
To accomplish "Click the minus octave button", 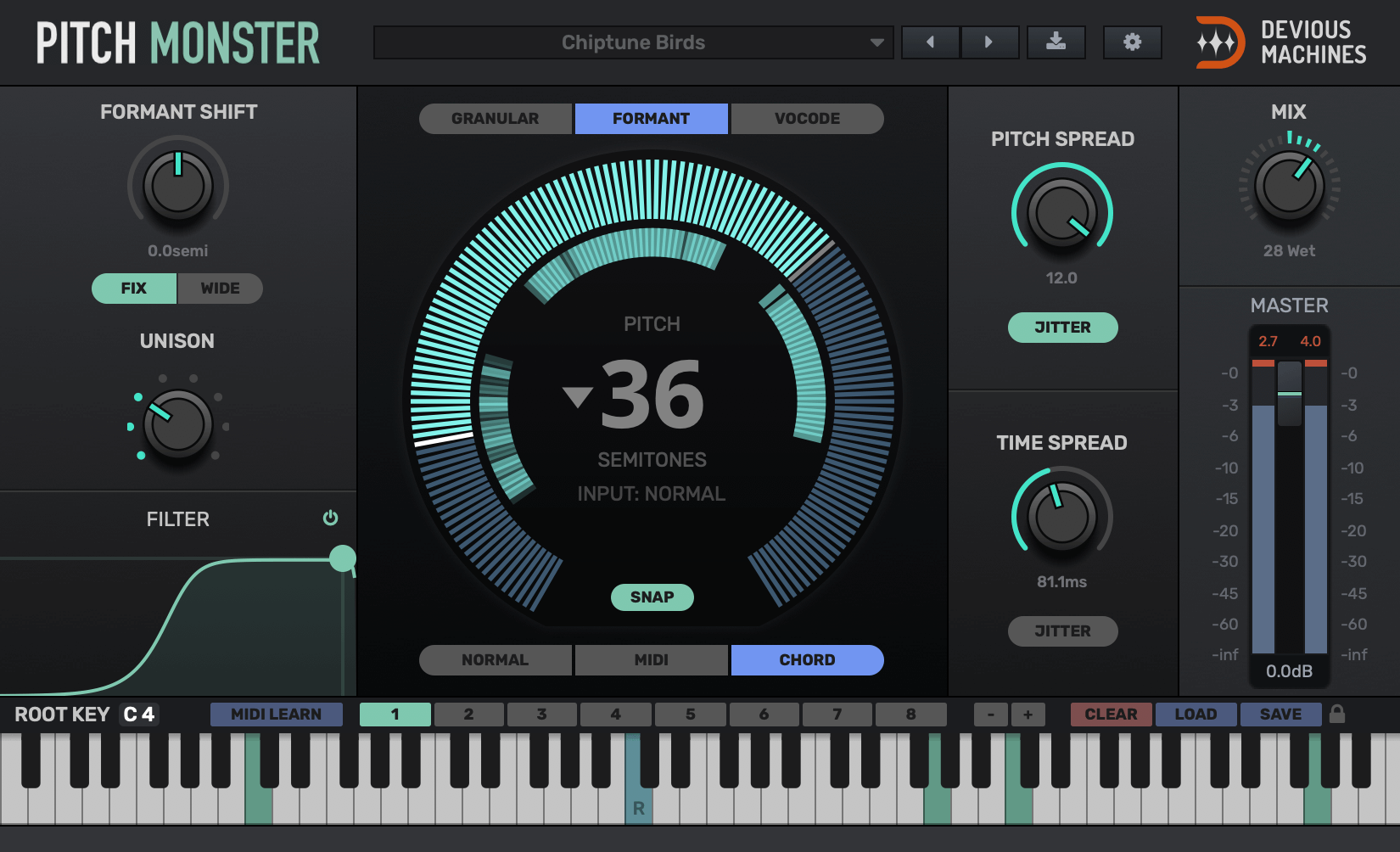I will pyautogui.click(x=990, y=715).
